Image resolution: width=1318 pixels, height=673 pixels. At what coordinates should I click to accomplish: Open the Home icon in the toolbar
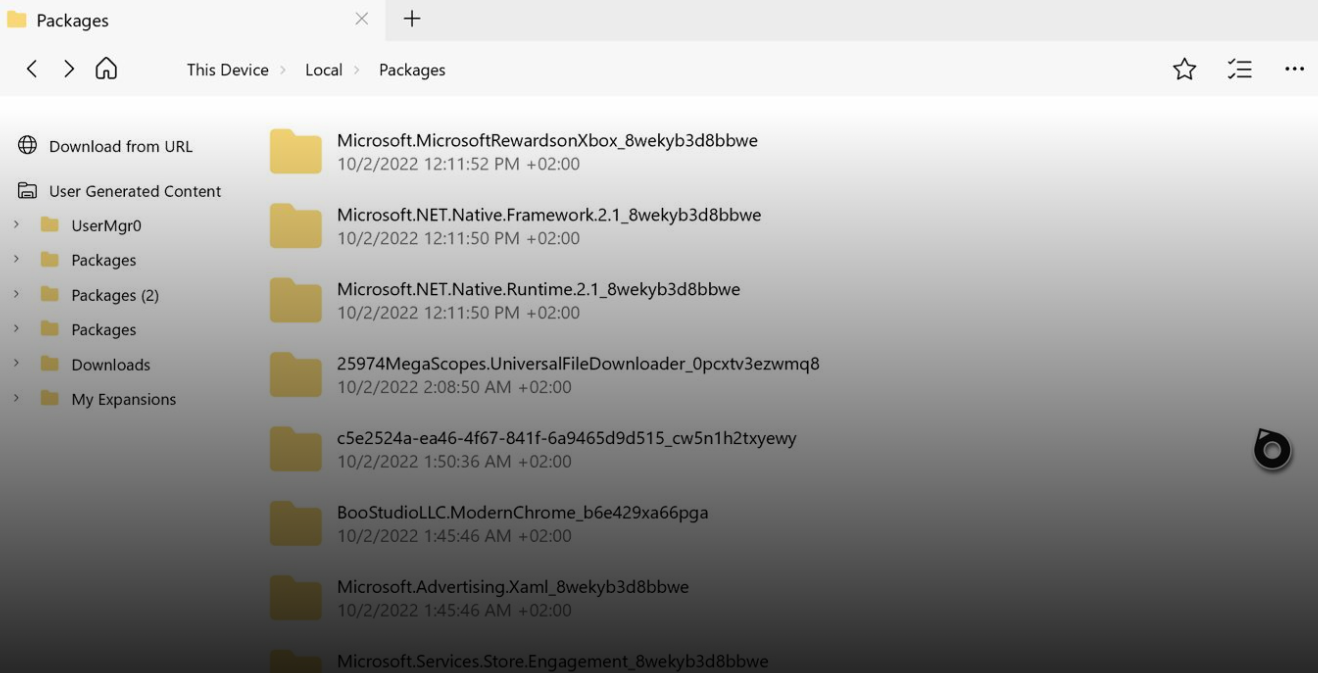105,68
